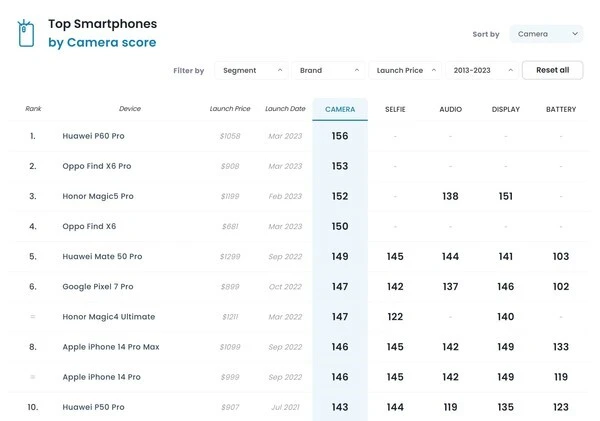Open the Huawei Mate 50 Pro row
The height and width of the screenshot is (421, 600).
tap(102, 257)
